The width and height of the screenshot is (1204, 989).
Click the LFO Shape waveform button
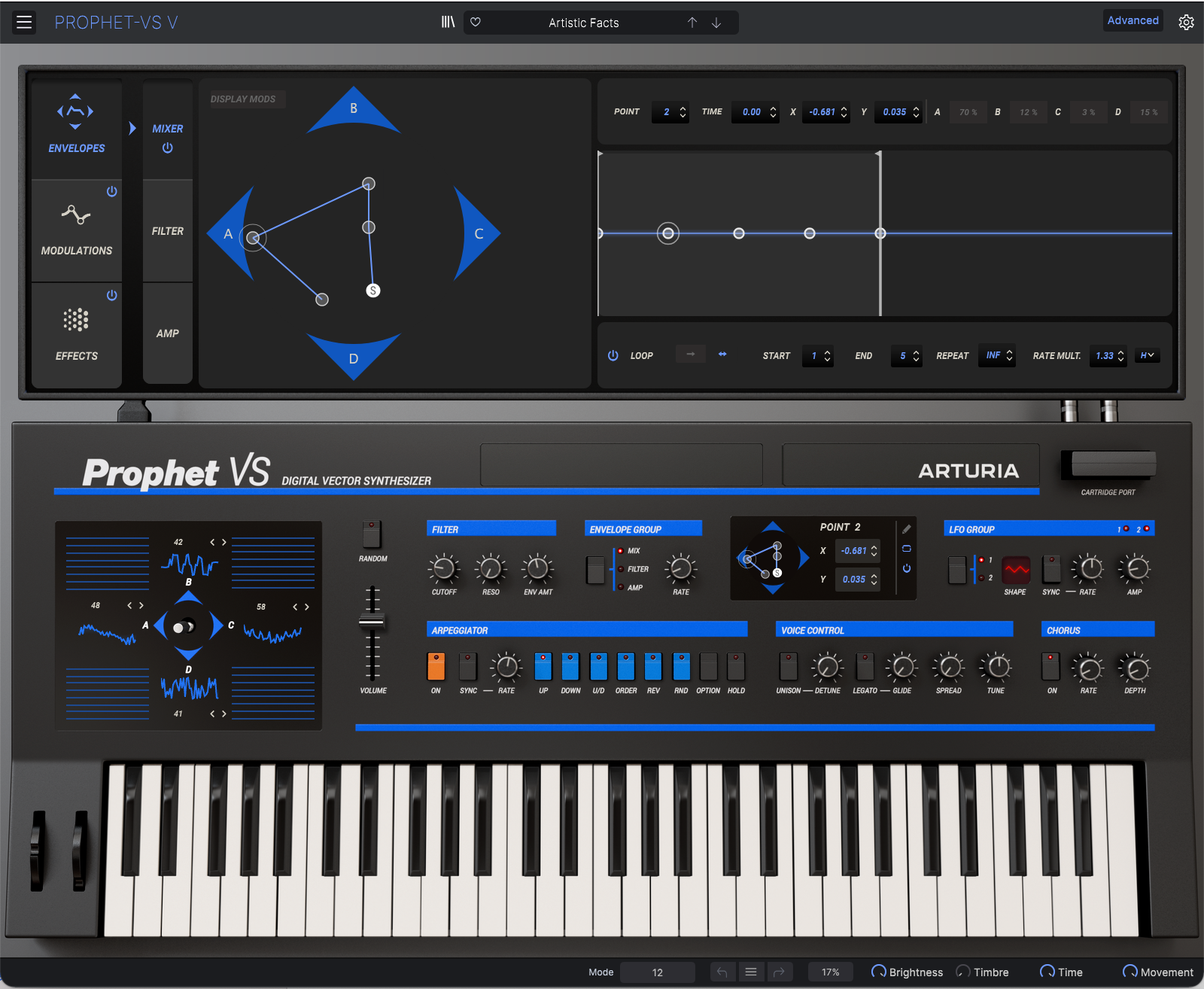[x=1016, y=570]
